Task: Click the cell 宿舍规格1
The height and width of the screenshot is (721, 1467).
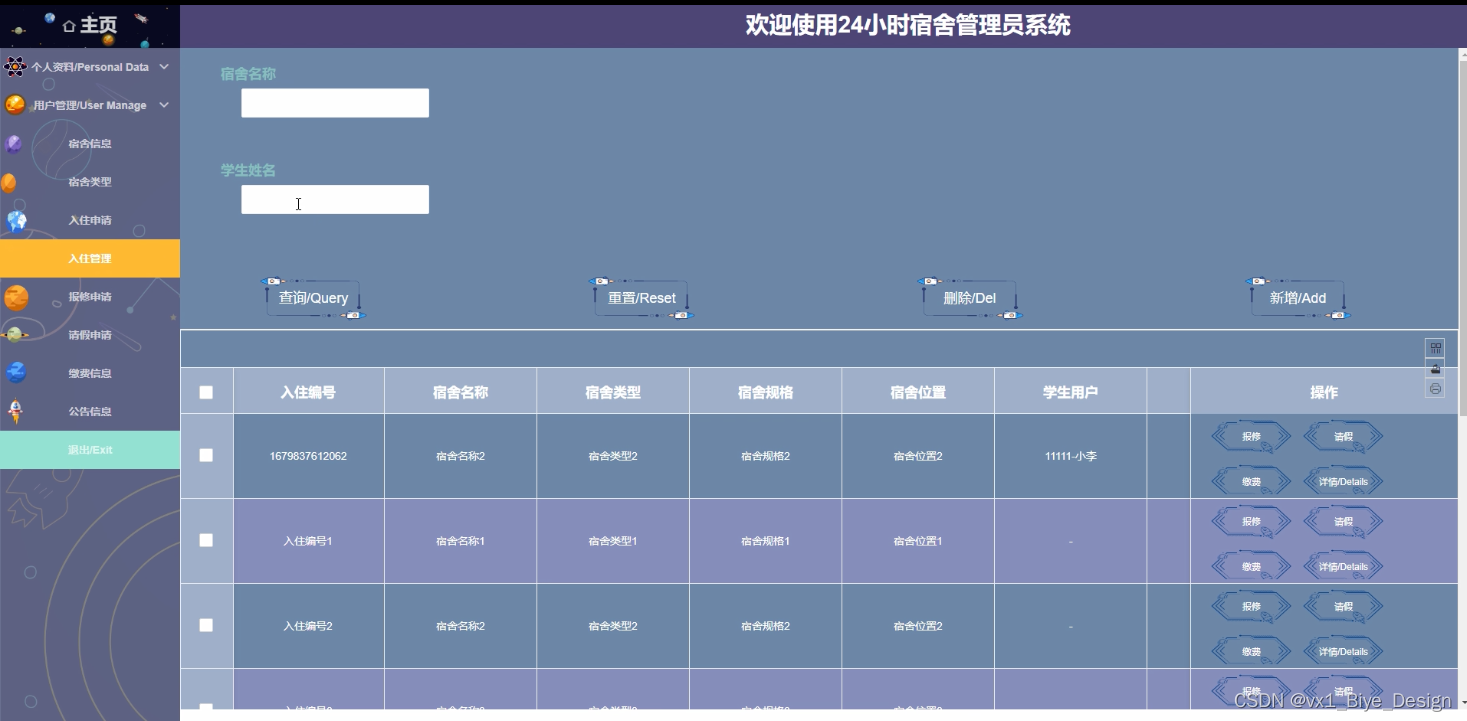Action: (765, 541)
